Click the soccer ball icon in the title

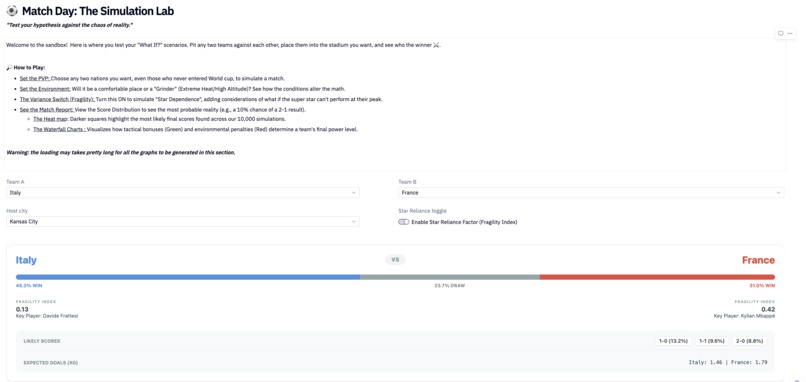click(12, 11)
